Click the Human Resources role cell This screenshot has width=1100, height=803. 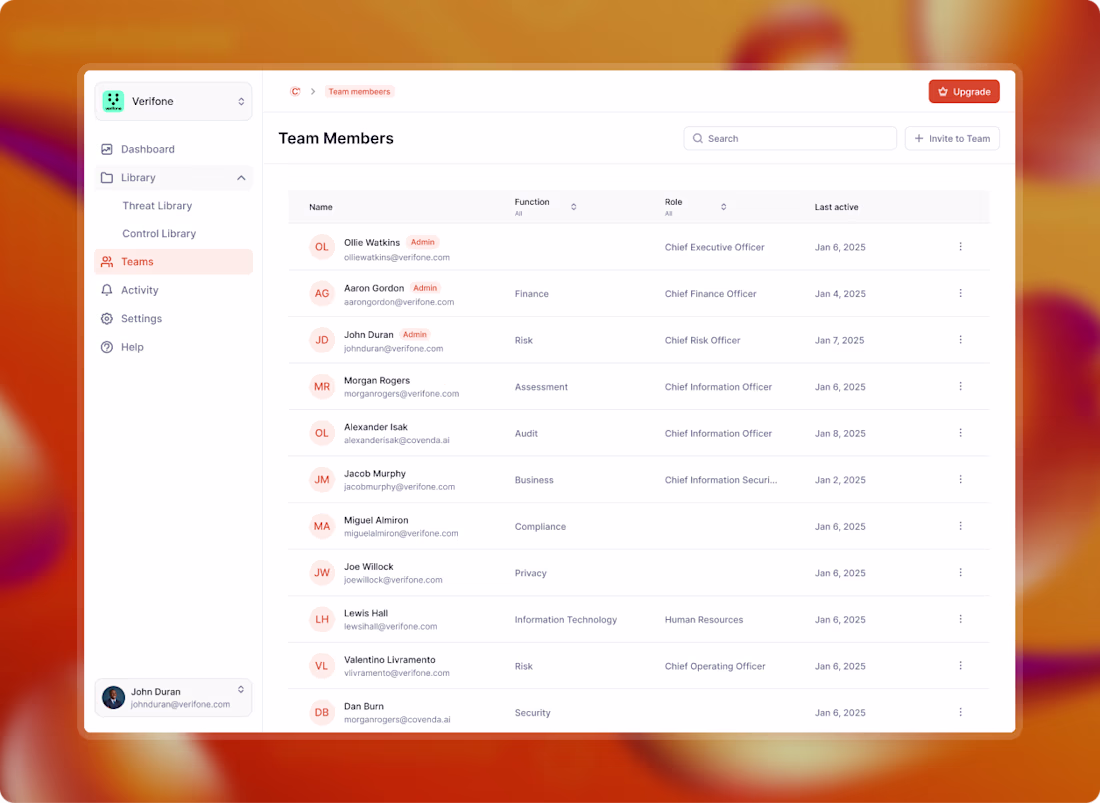pos(704,620)
